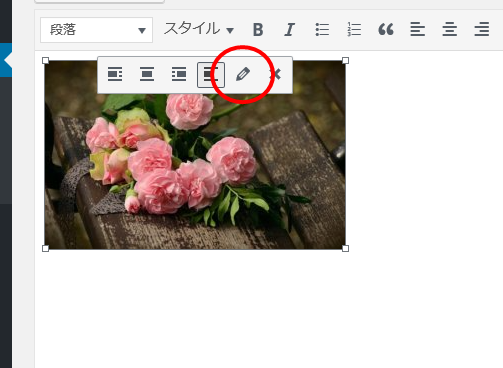Apply blockquote formatting
The height and width of the screenshot is (368, 503).
click(386, 30)
